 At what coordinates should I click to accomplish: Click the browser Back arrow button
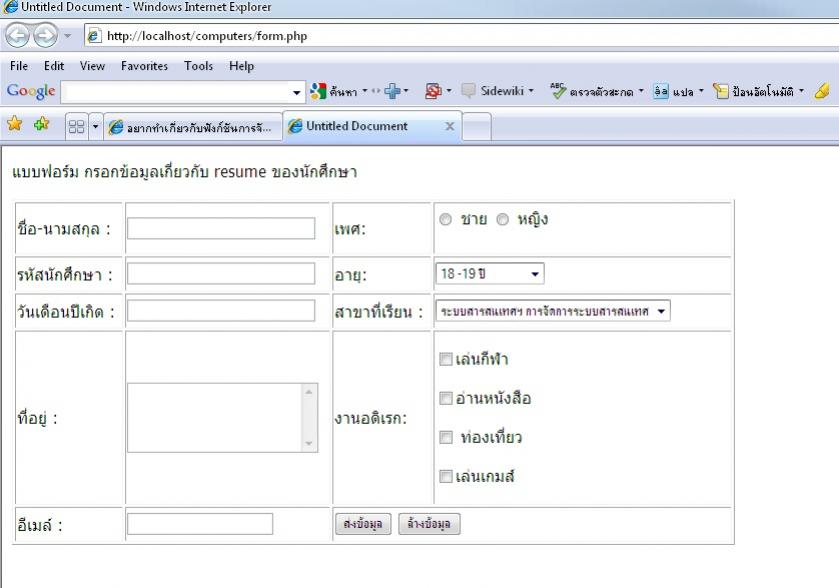point(18,36)
